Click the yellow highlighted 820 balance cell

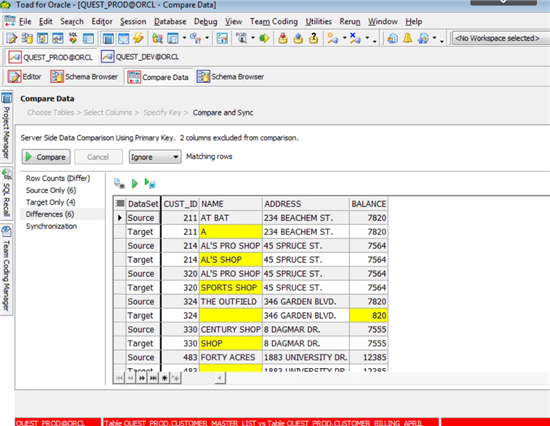tap(368, 315)
